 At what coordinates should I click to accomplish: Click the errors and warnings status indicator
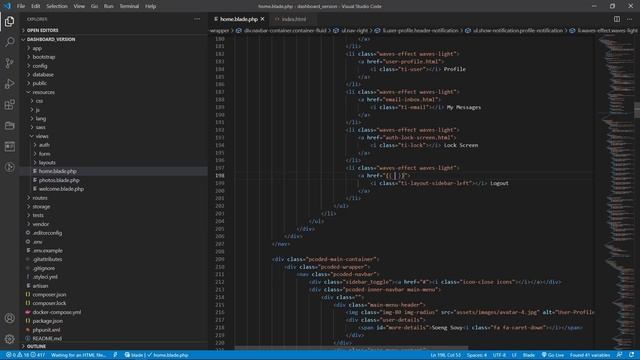click(x=25, y=355)
